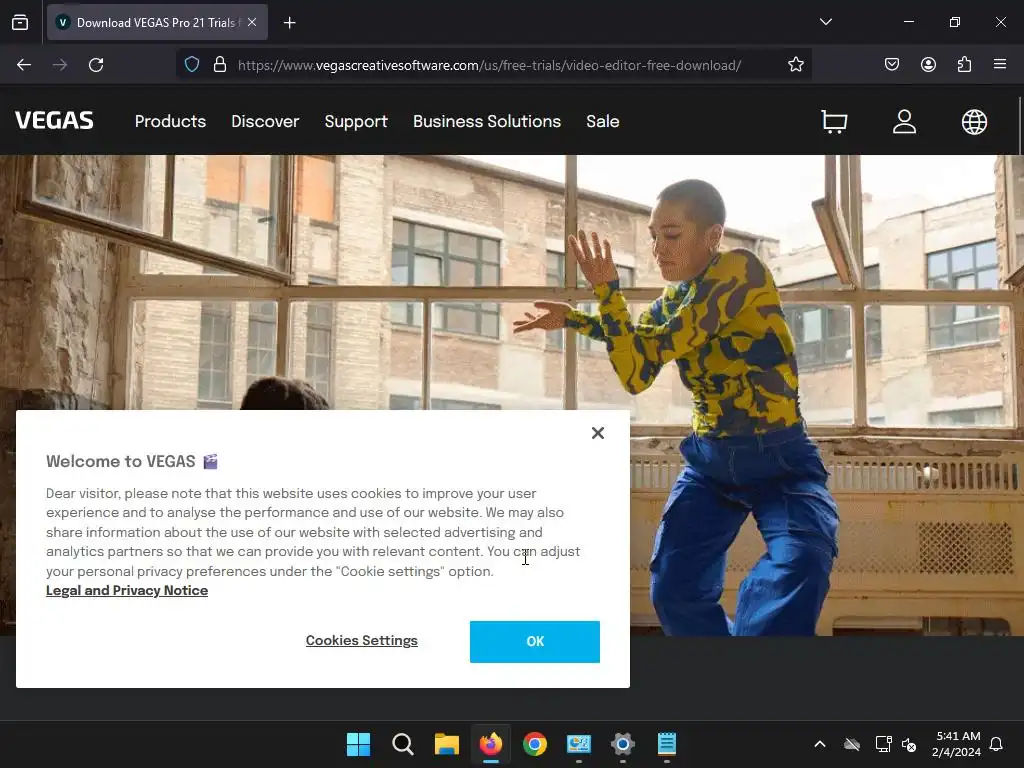The width and height of the screenshot is (1024, 768).
Task: Open the clock showing 5:41 AM
Action: tap(956, 744)
